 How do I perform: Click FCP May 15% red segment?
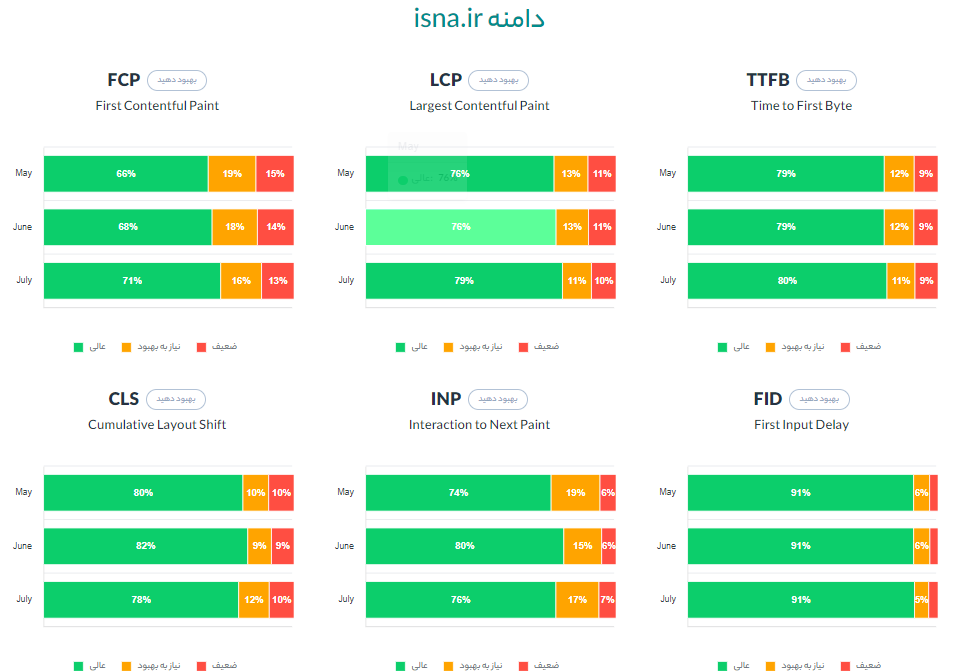275,174
